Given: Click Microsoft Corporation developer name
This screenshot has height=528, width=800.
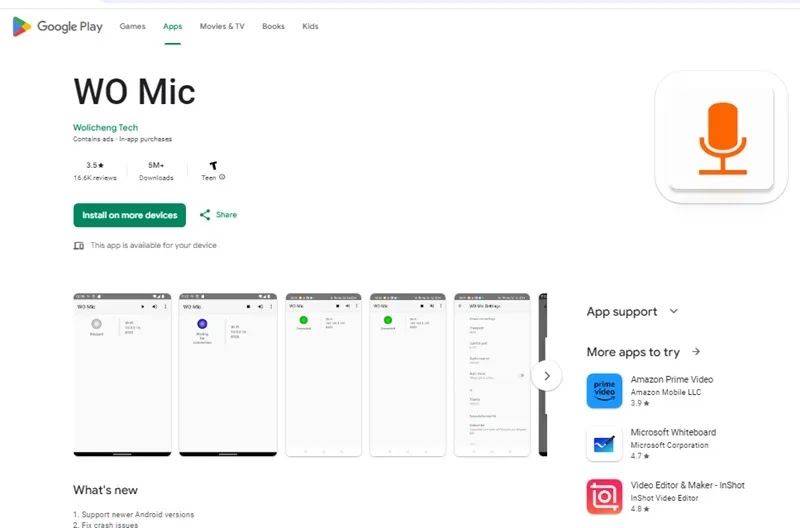Looking at the screenshot, I should 669,445.
